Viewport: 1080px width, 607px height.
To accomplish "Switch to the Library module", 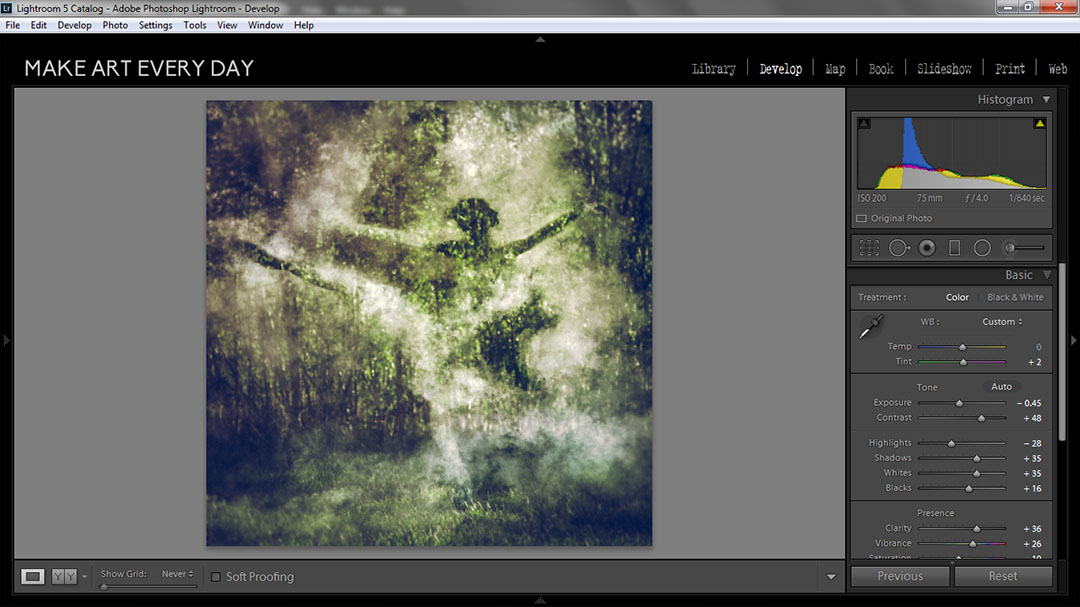I will coord(714,69).
